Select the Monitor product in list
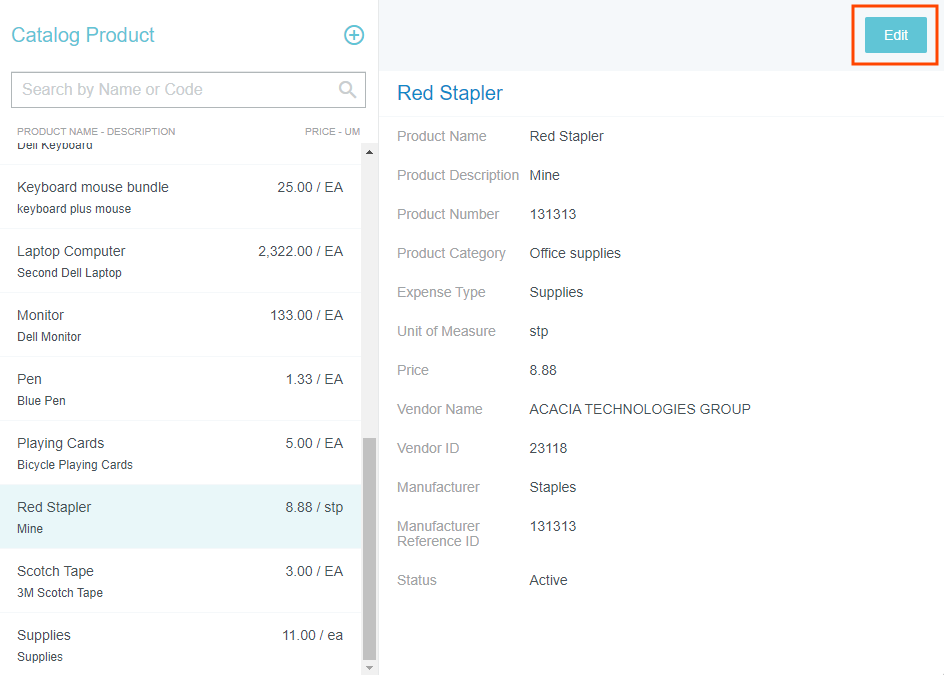 pos(180,325)
